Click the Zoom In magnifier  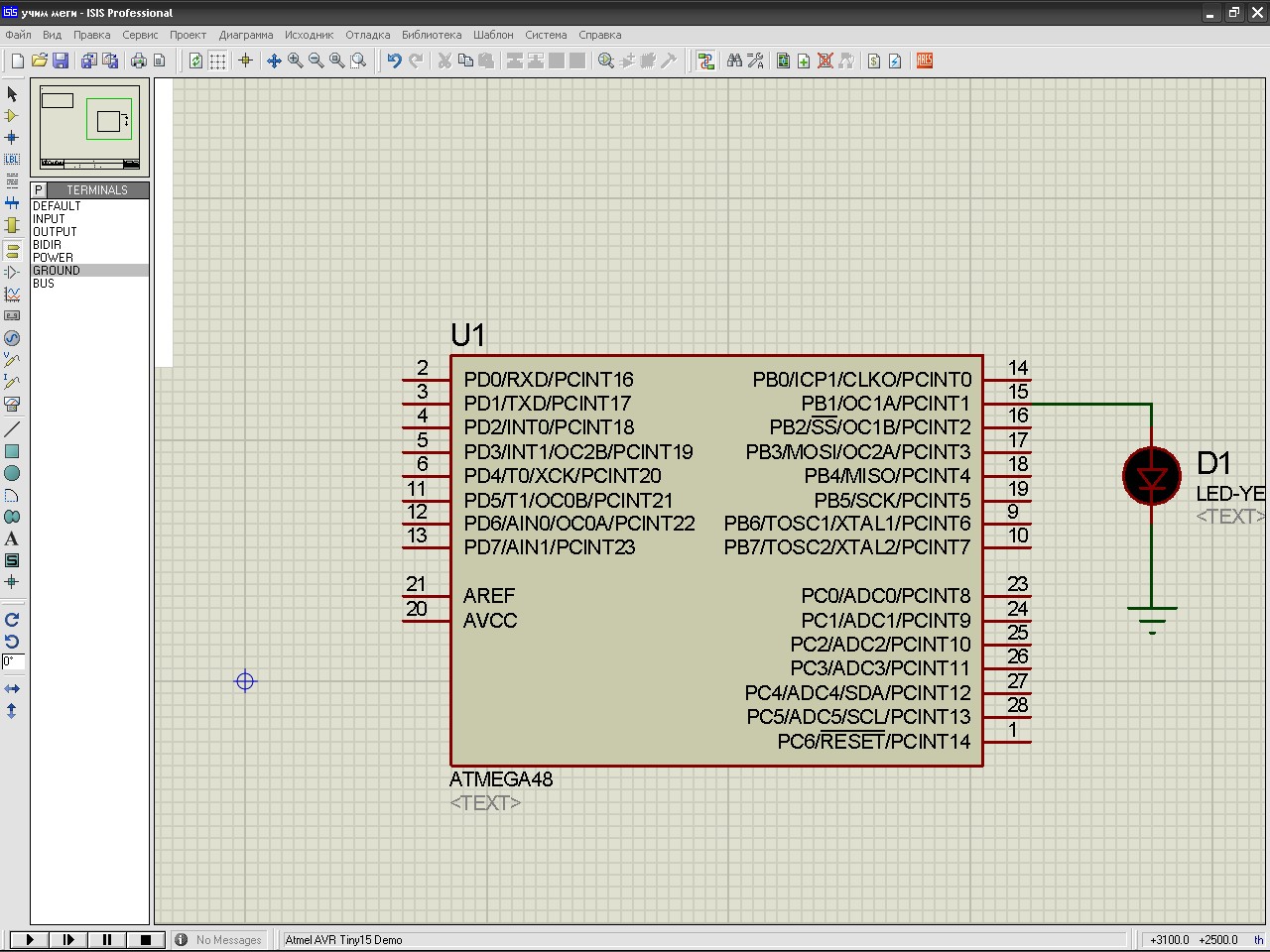295,60
